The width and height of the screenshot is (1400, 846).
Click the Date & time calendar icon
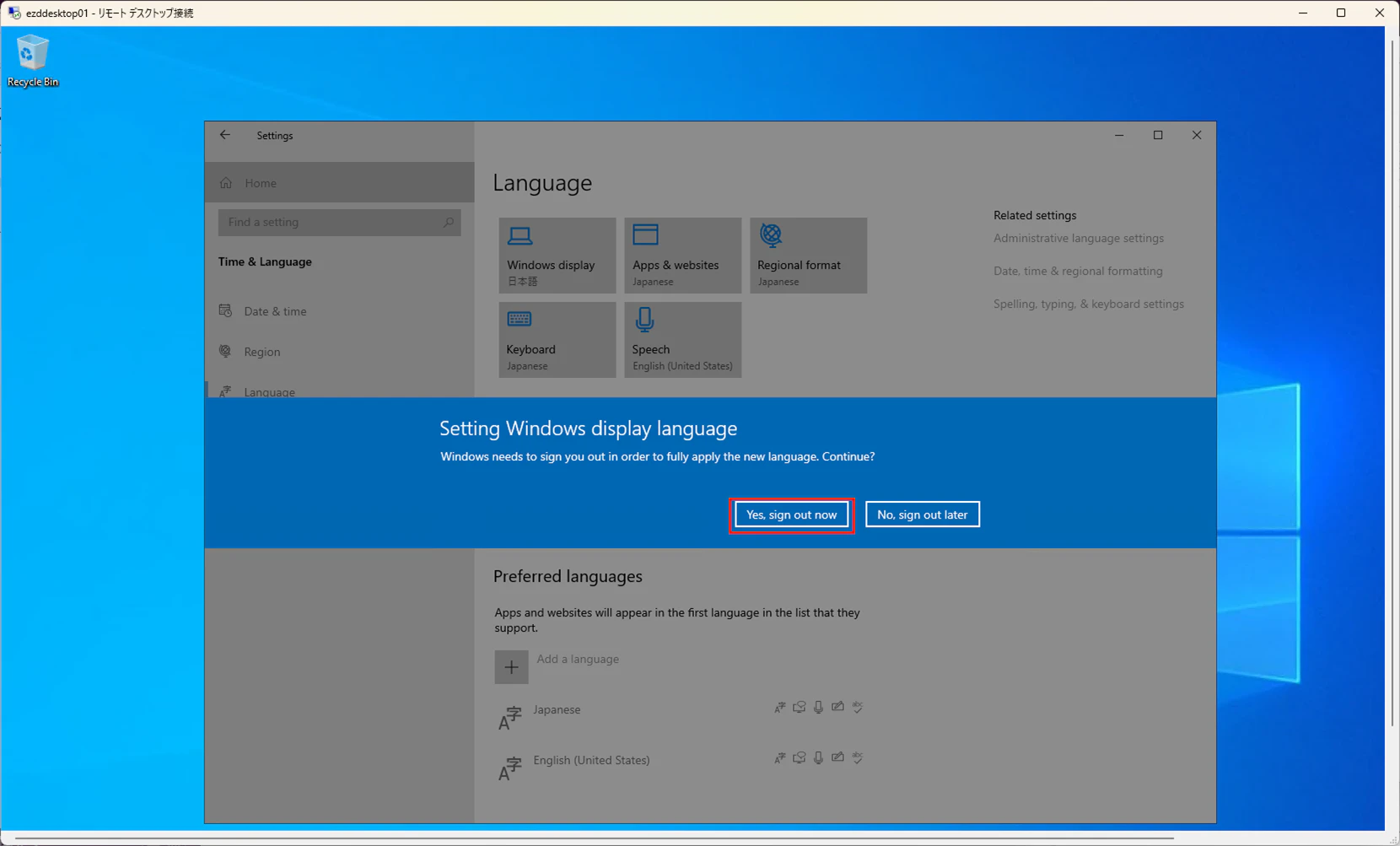pos(225,311)
